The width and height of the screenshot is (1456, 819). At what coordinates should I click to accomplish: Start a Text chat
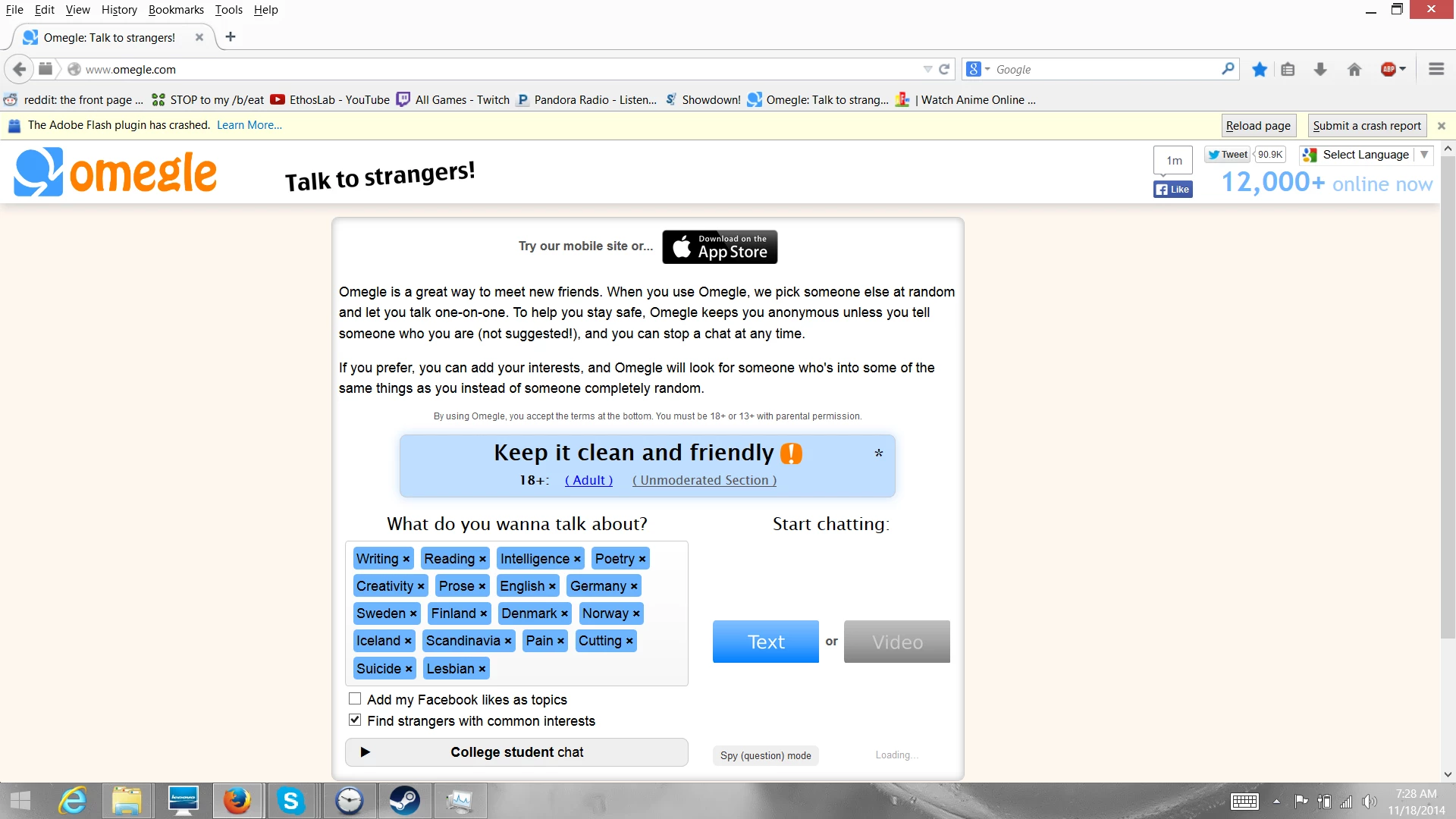tap(765, 642)
